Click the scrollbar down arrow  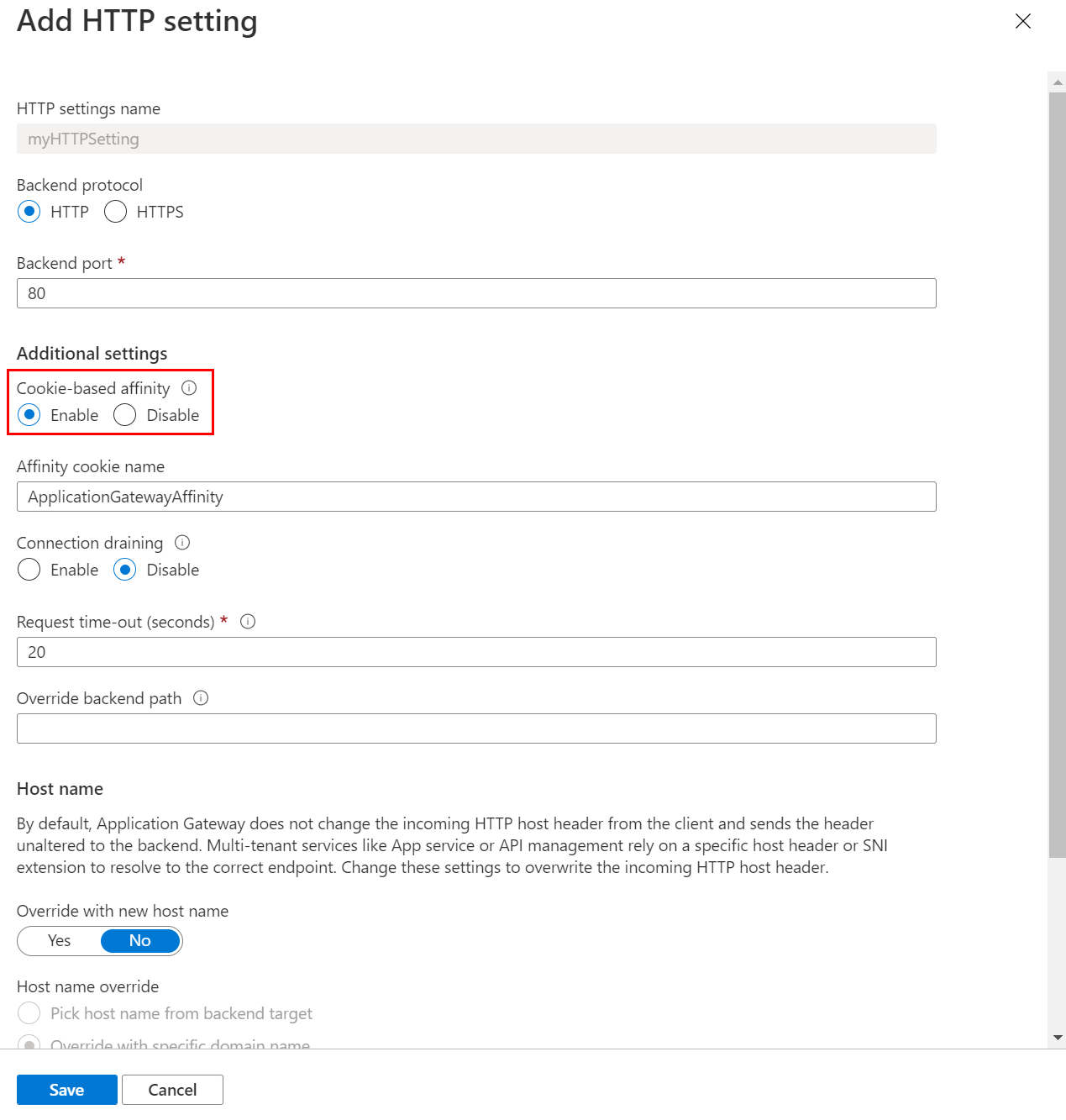[1058, 1038]
